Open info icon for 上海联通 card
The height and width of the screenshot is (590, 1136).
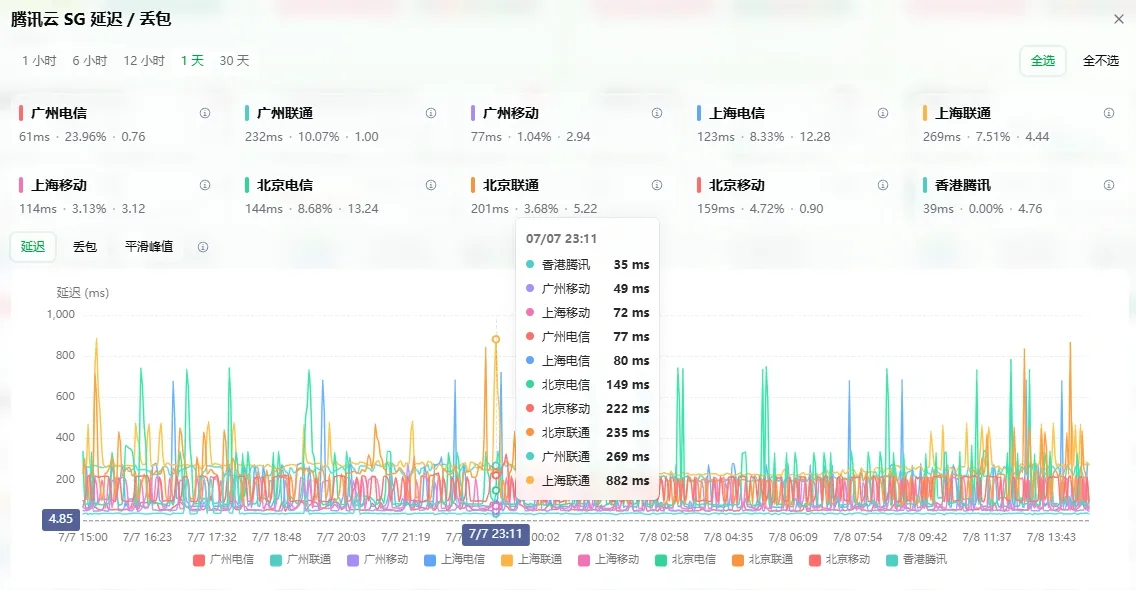[x=1109, y=113]
